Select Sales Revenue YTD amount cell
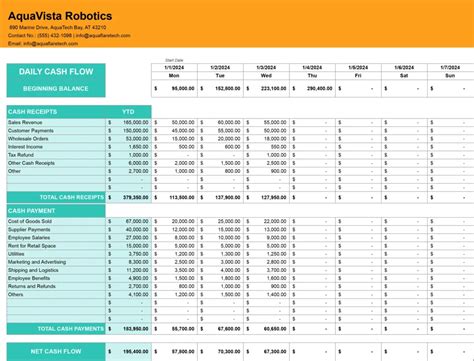474x361 pixels. pyautogui.click(x=128, y=122)
